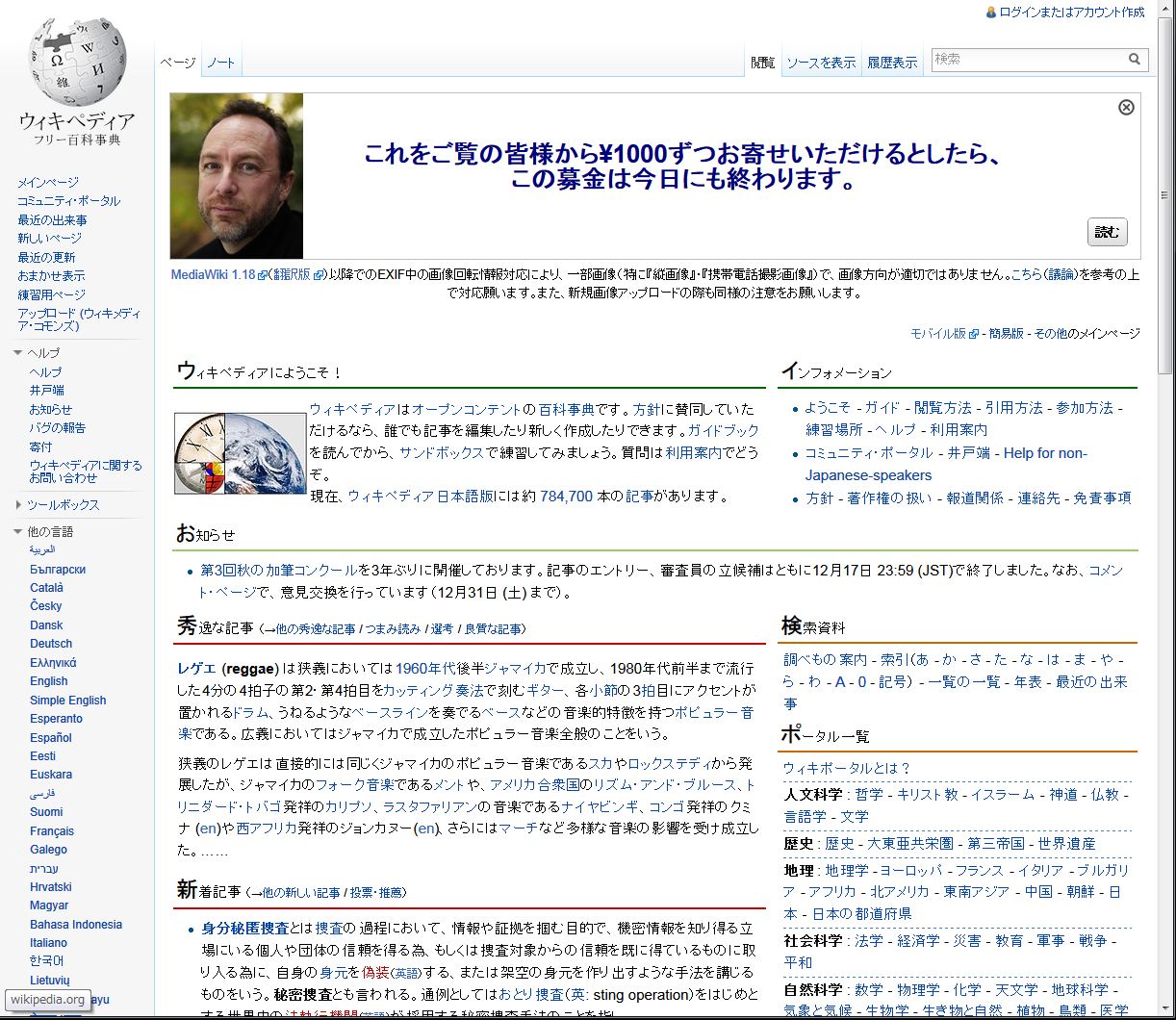Open the 履歴表示 tab
Viewport: 1176px width, 1020px height.
tap(892, 63)
